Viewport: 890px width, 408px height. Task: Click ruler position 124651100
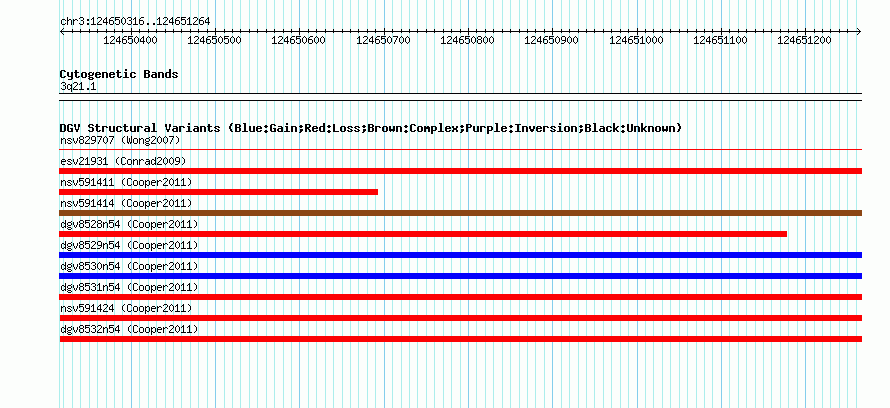(721, 40)
